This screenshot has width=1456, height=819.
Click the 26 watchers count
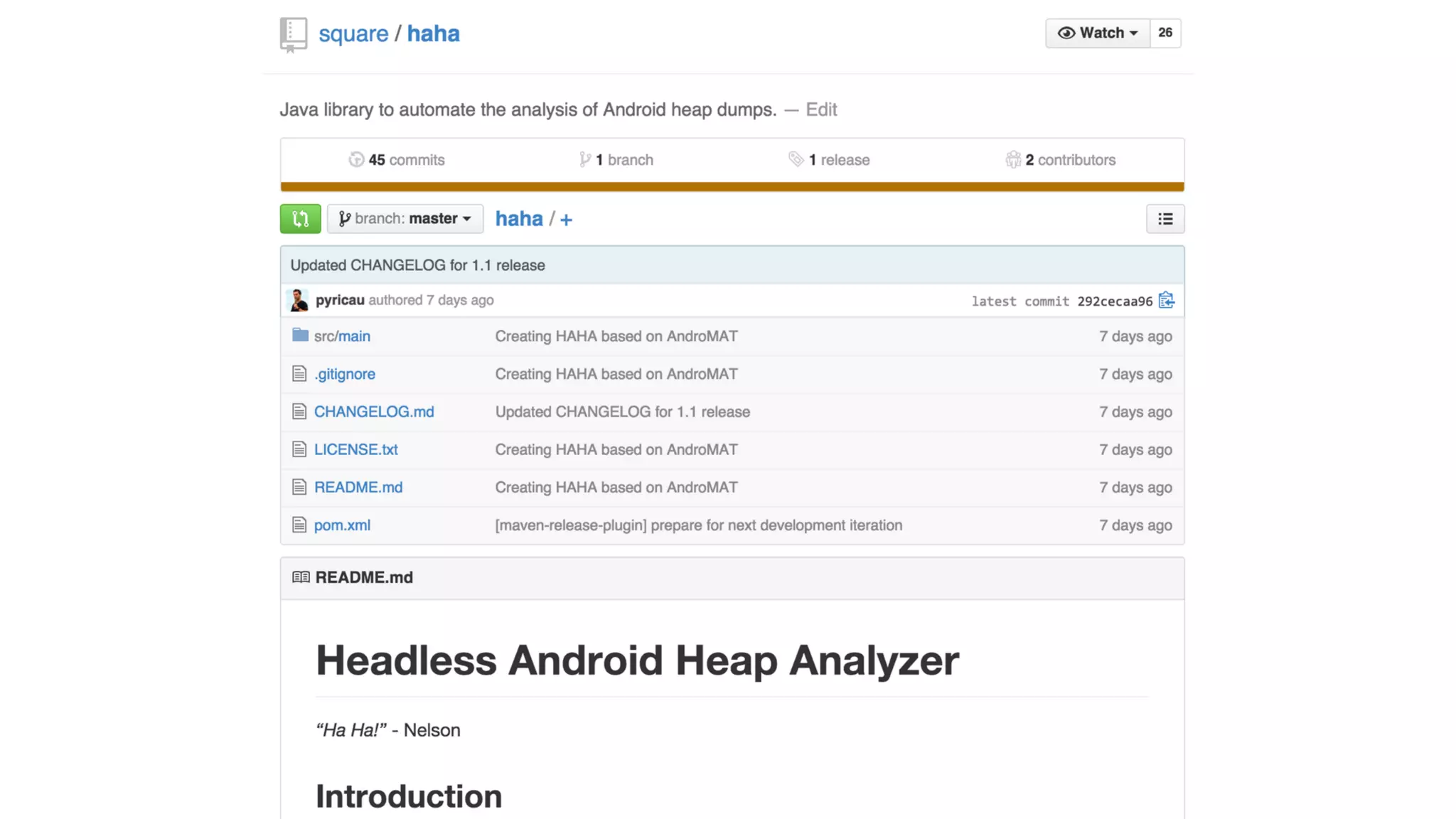(1165, 33)
